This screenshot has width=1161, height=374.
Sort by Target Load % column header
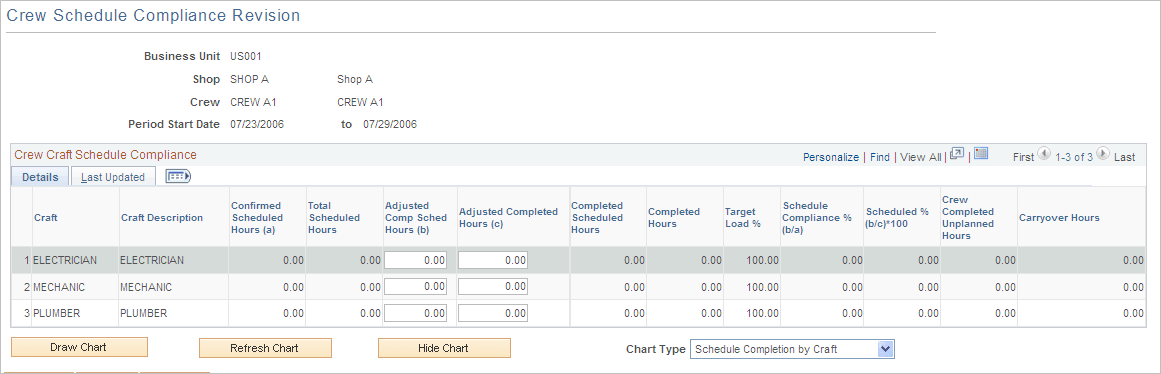point(743,218)
